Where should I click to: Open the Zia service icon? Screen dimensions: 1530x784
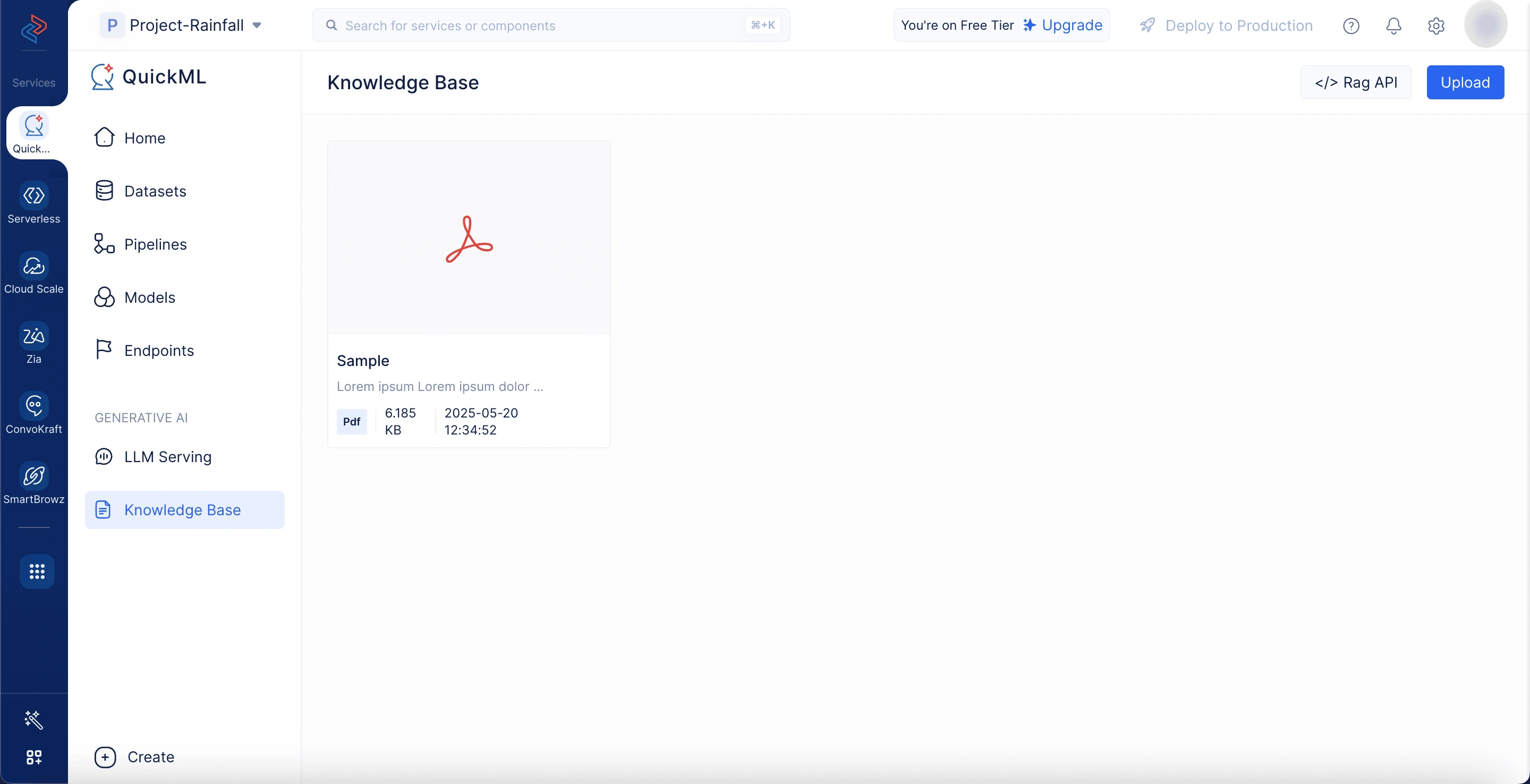[x=34, y=336]
